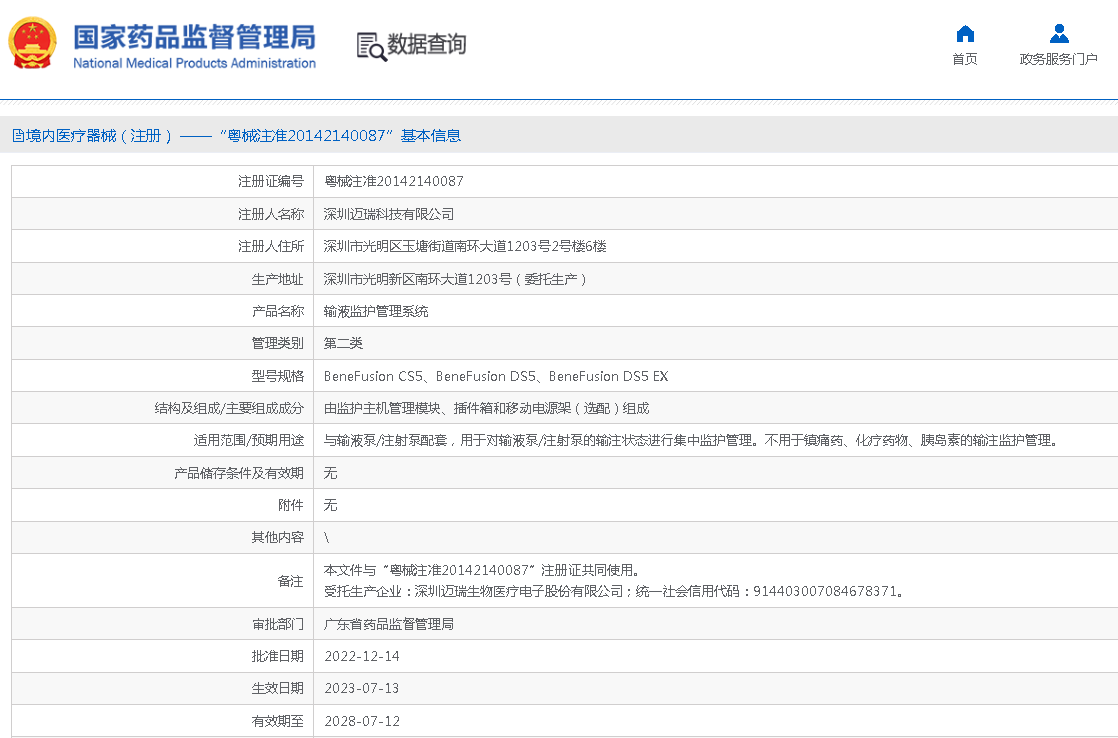Select the 数据查询 heading text

click(427, 45)
